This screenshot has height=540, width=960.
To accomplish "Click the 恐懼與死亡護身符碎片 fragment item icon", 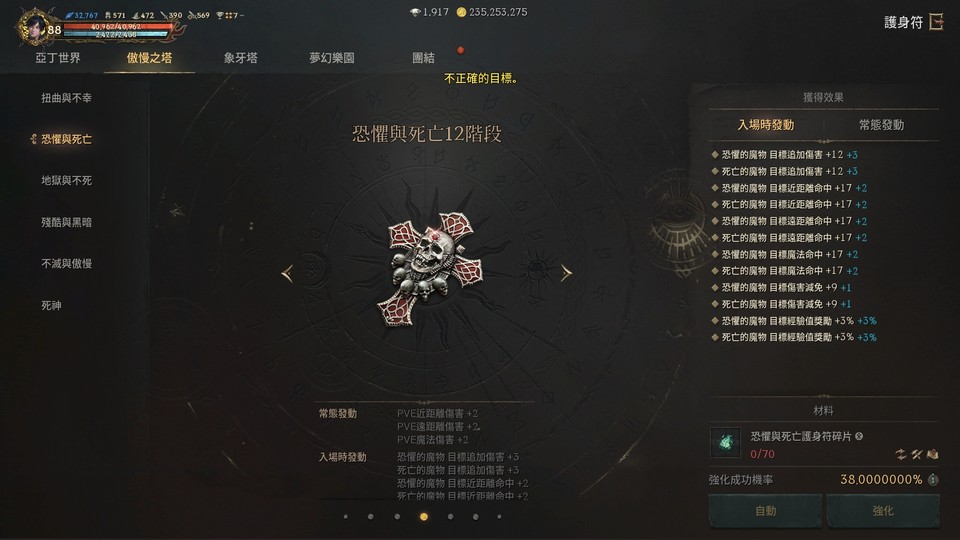I will tap(726, 442).
